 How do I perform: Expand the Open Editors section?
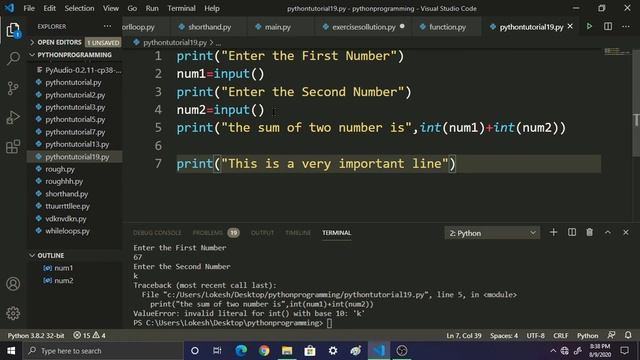[75, 42]
